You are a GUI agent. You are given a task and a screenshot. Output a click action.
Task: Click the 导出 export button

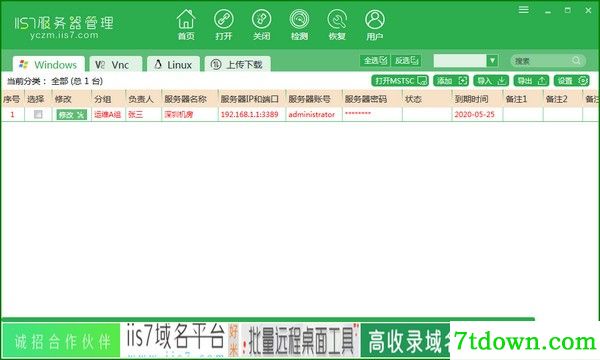[x=531, y=81]
